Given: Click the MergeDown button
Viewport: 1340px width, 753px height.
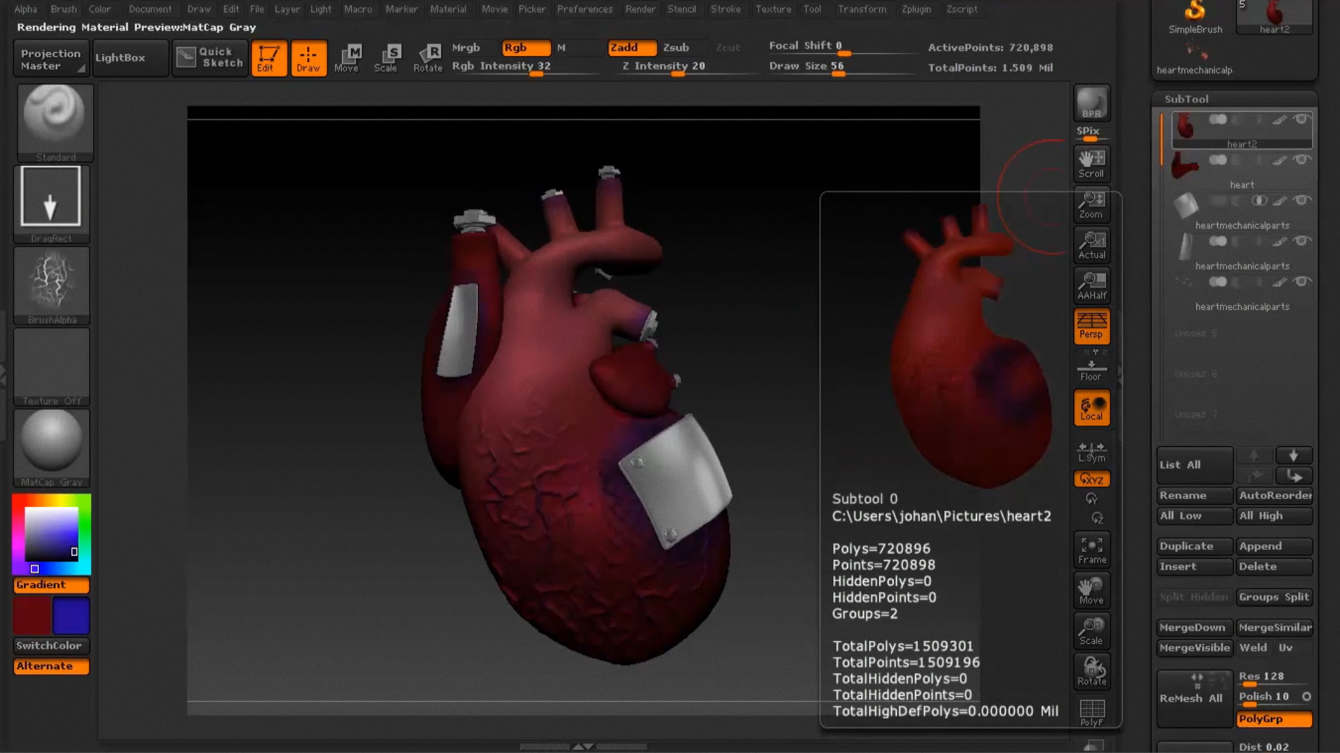Looking at the screenshot, I should pos(1193,627).
